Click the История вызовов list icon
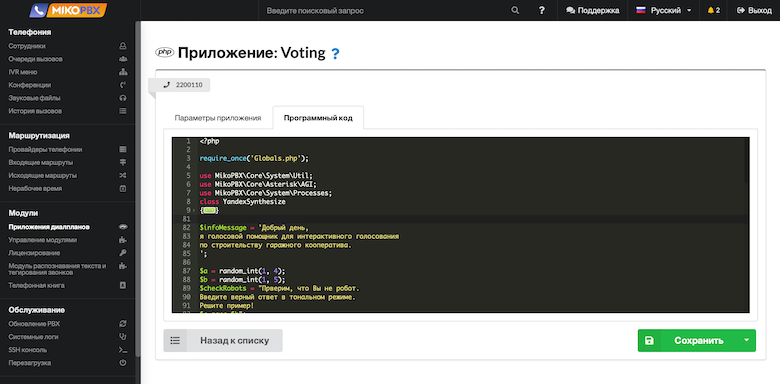 [123, 111]
